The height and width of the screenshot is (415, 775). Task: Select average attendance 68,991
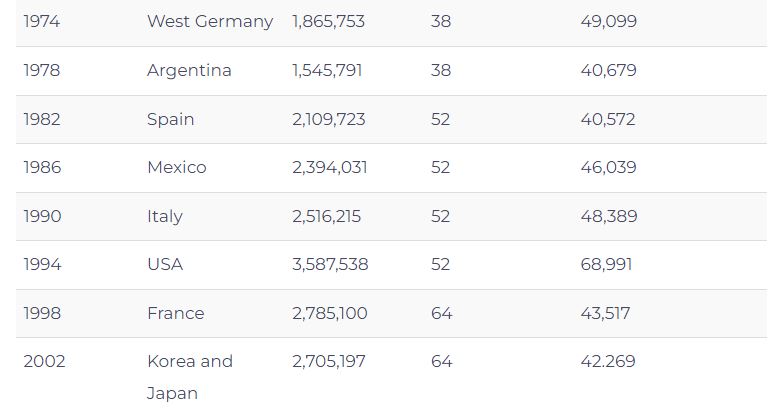[x=608, y=264]
